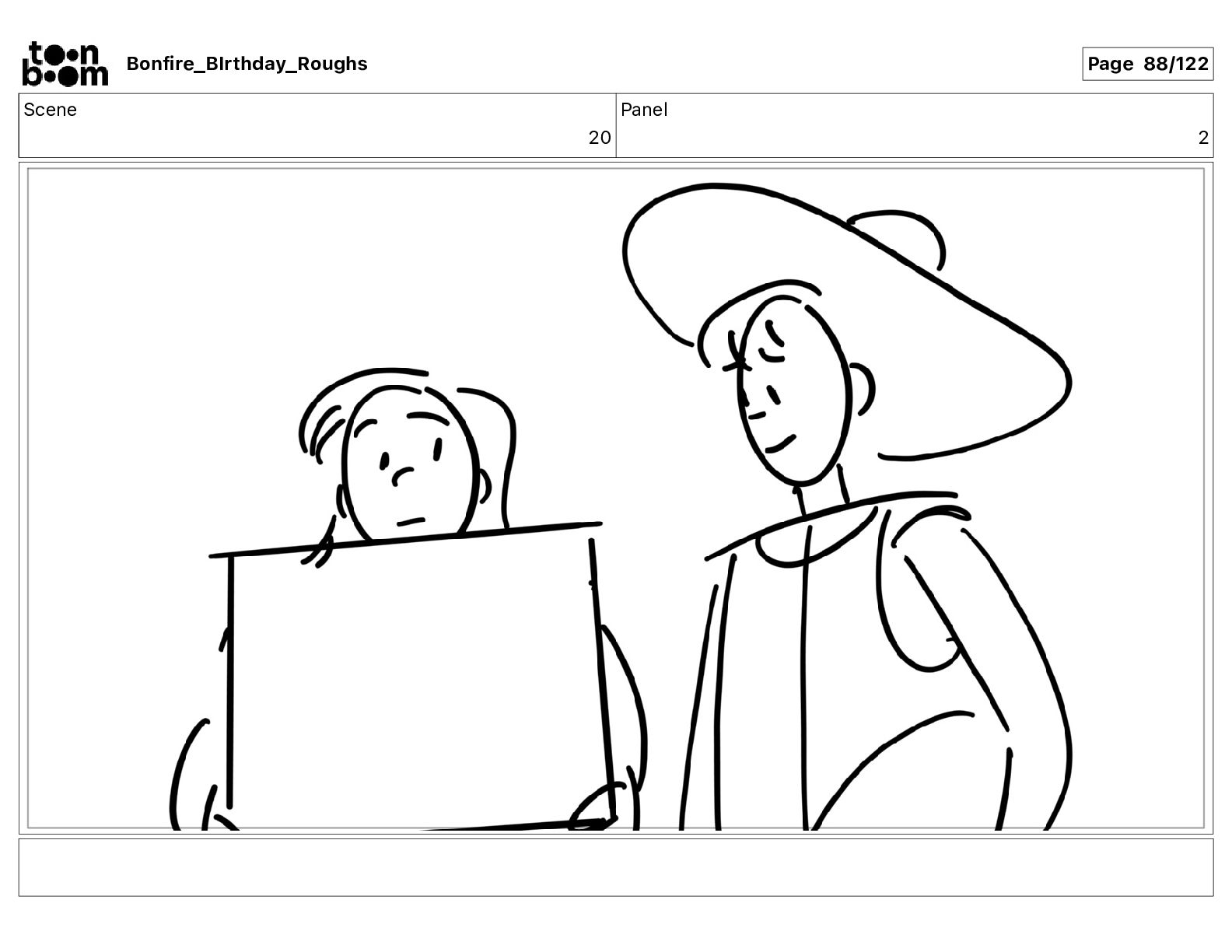Select the panel number 2

point(1203,138)
